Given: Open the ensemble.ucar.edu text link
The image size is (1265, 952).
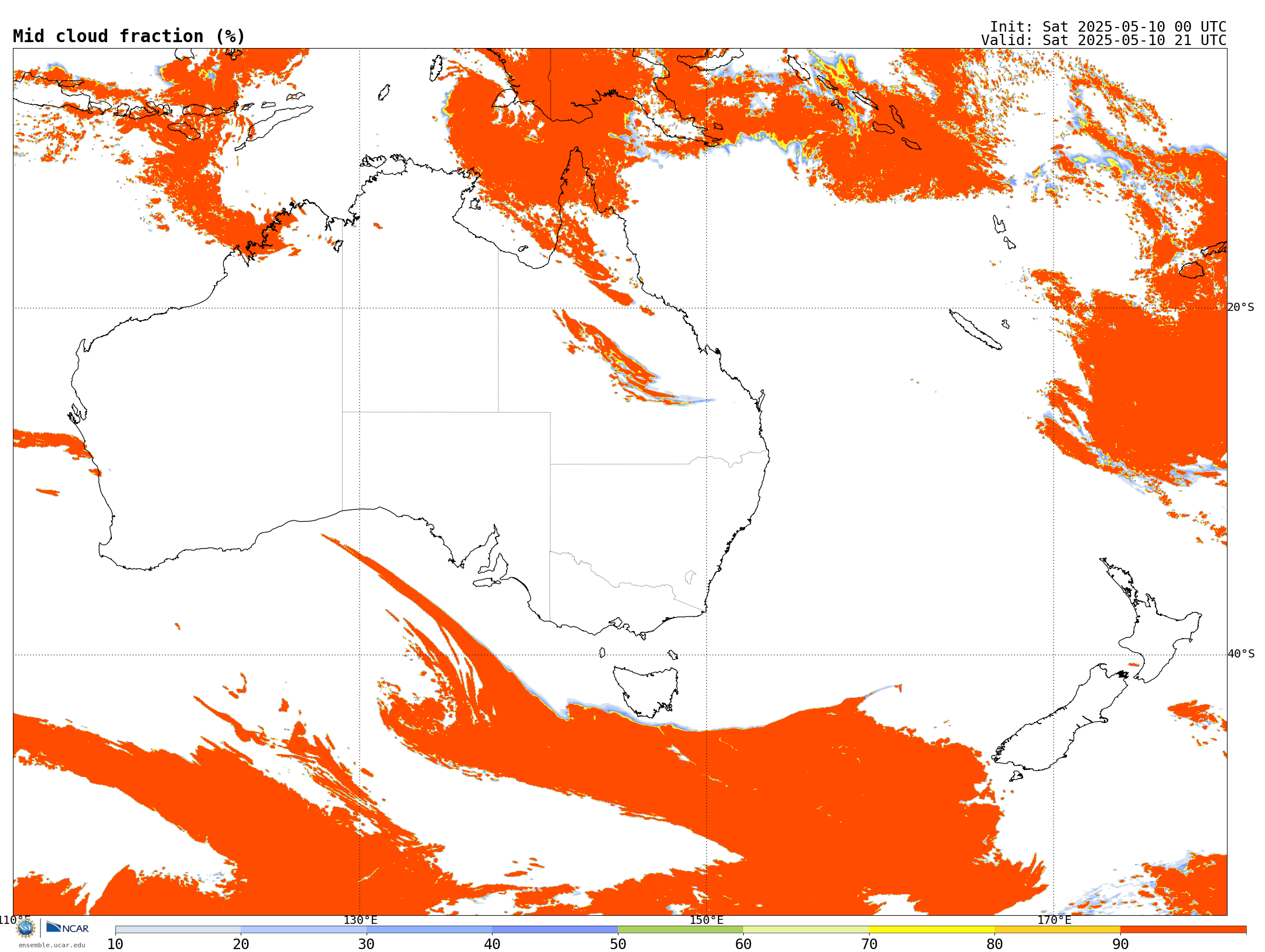Looking at the screenshot, I should tap(52, 945).
